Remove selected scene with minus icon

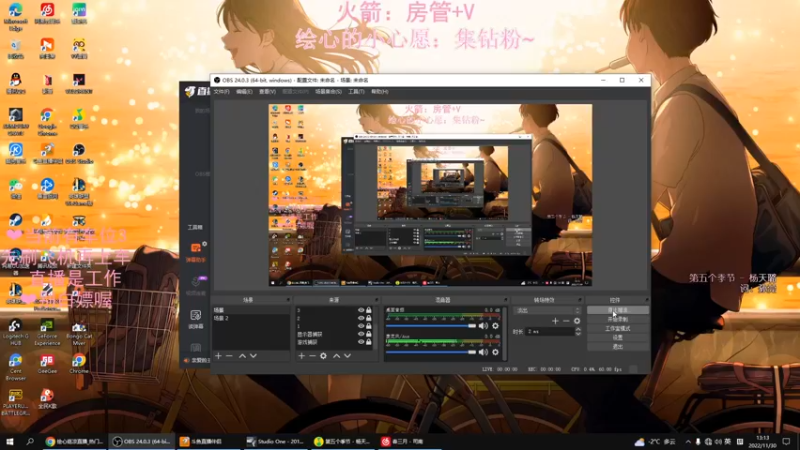[229, 356]
